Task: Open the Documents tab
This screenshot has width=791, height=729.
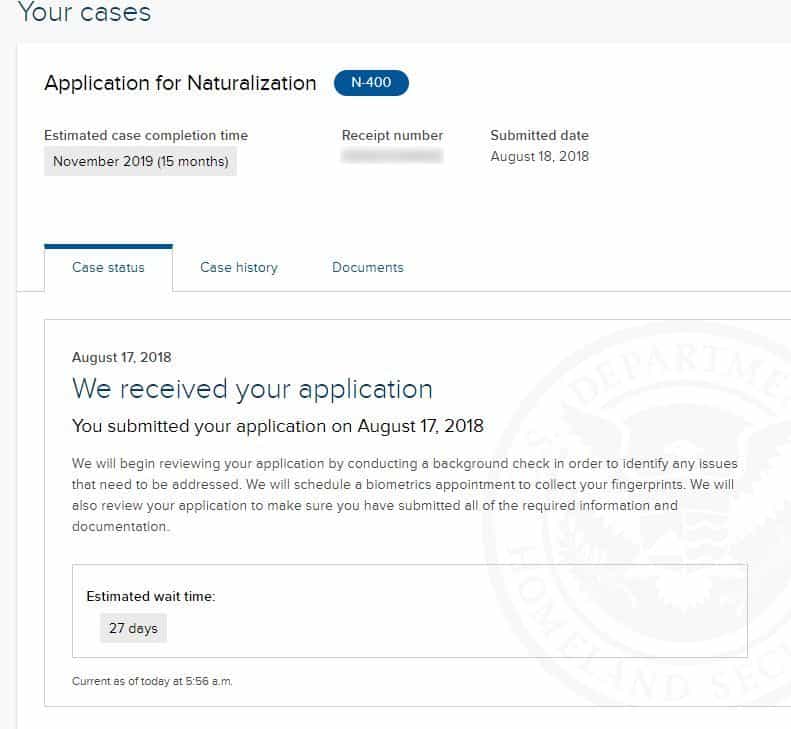Action: (x=368, y=267)
